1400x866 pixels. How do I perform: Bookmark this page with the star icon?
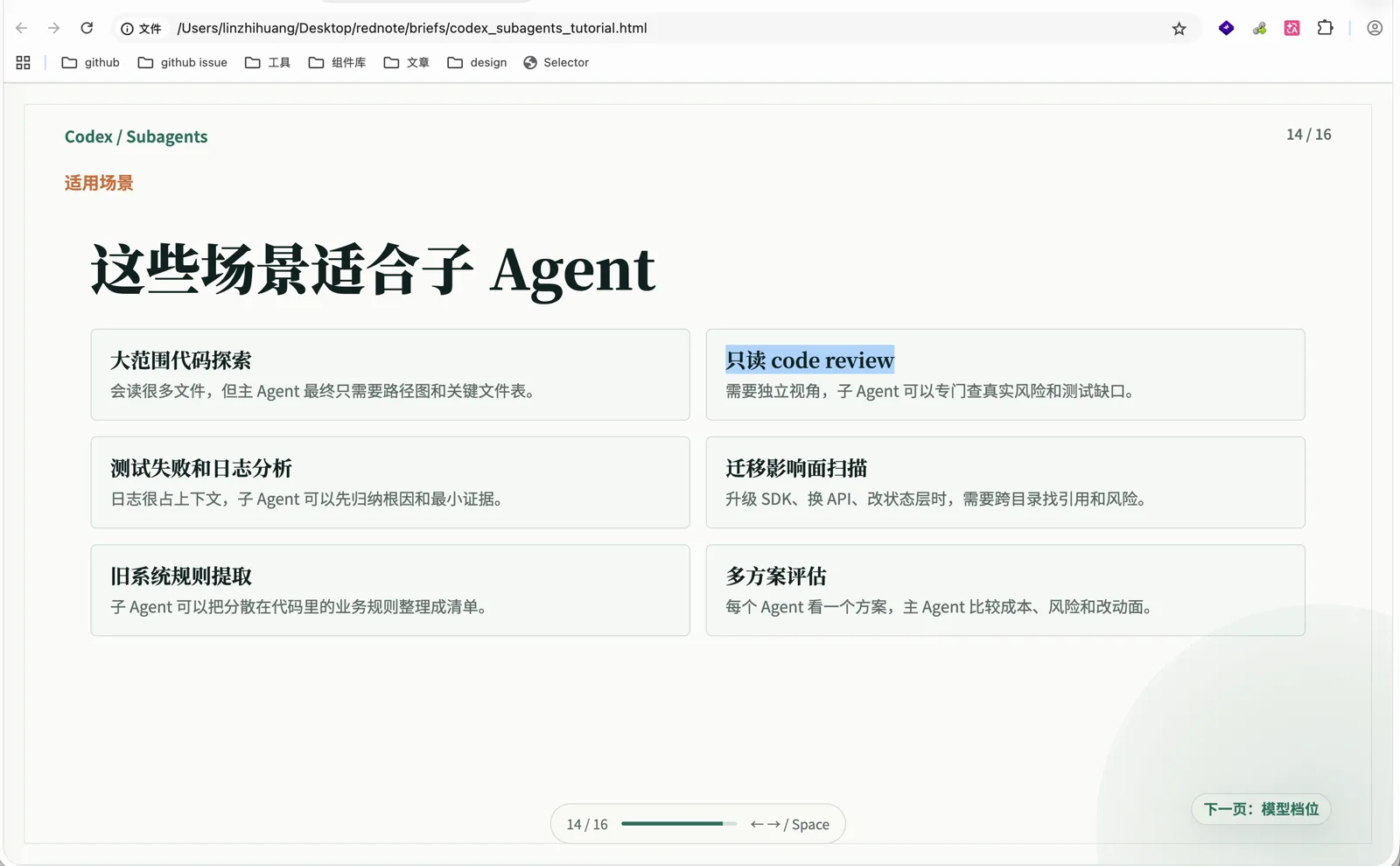click(1179, 29)
